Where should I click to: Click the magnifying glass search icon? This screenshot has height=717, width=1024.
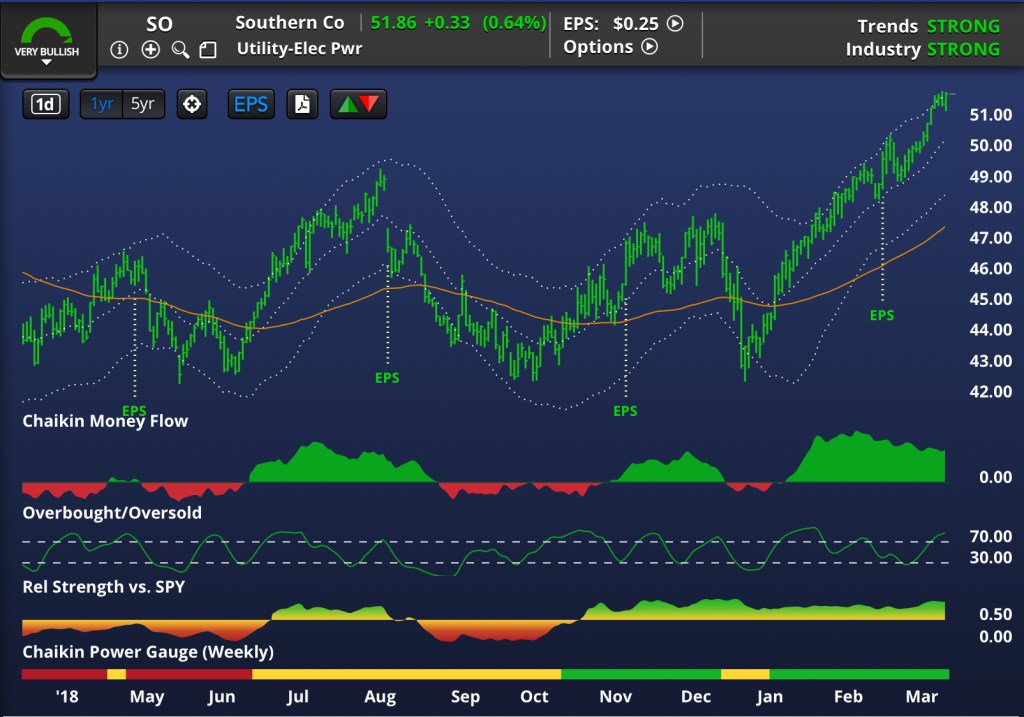tap(180, 49)
